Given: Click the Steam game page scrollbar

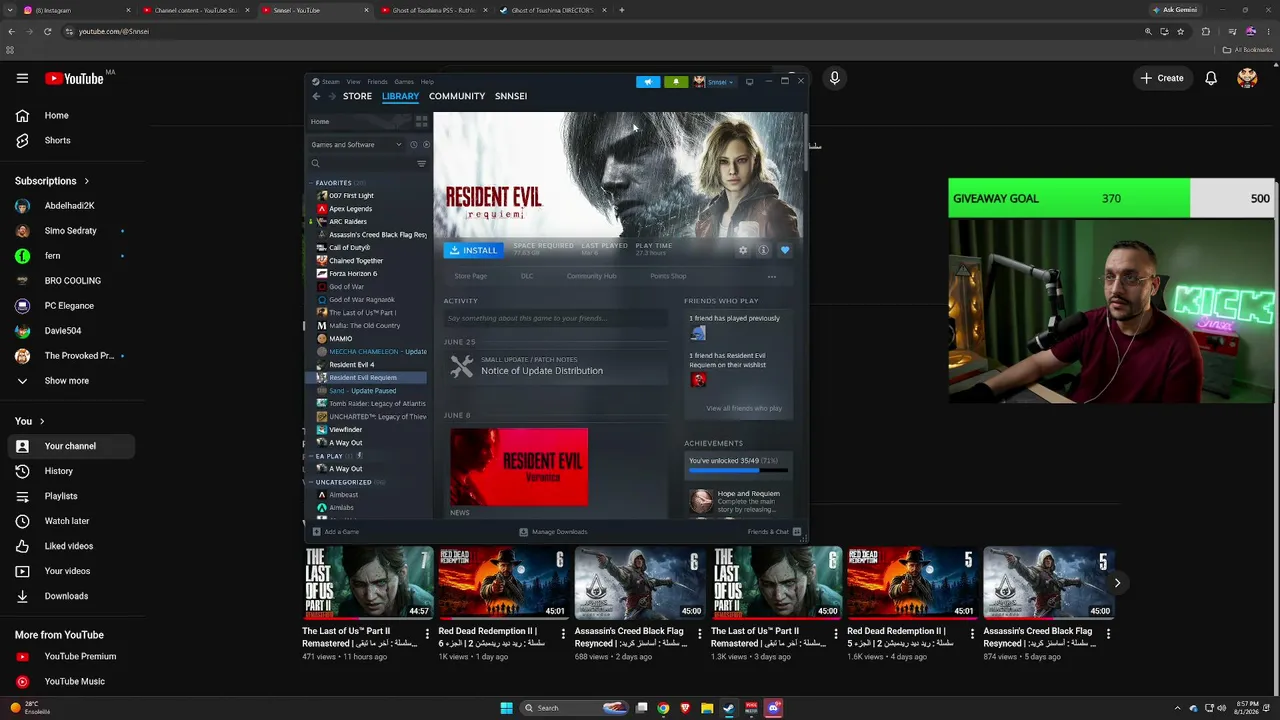Looking at the screenshot, I should point(805,140).
